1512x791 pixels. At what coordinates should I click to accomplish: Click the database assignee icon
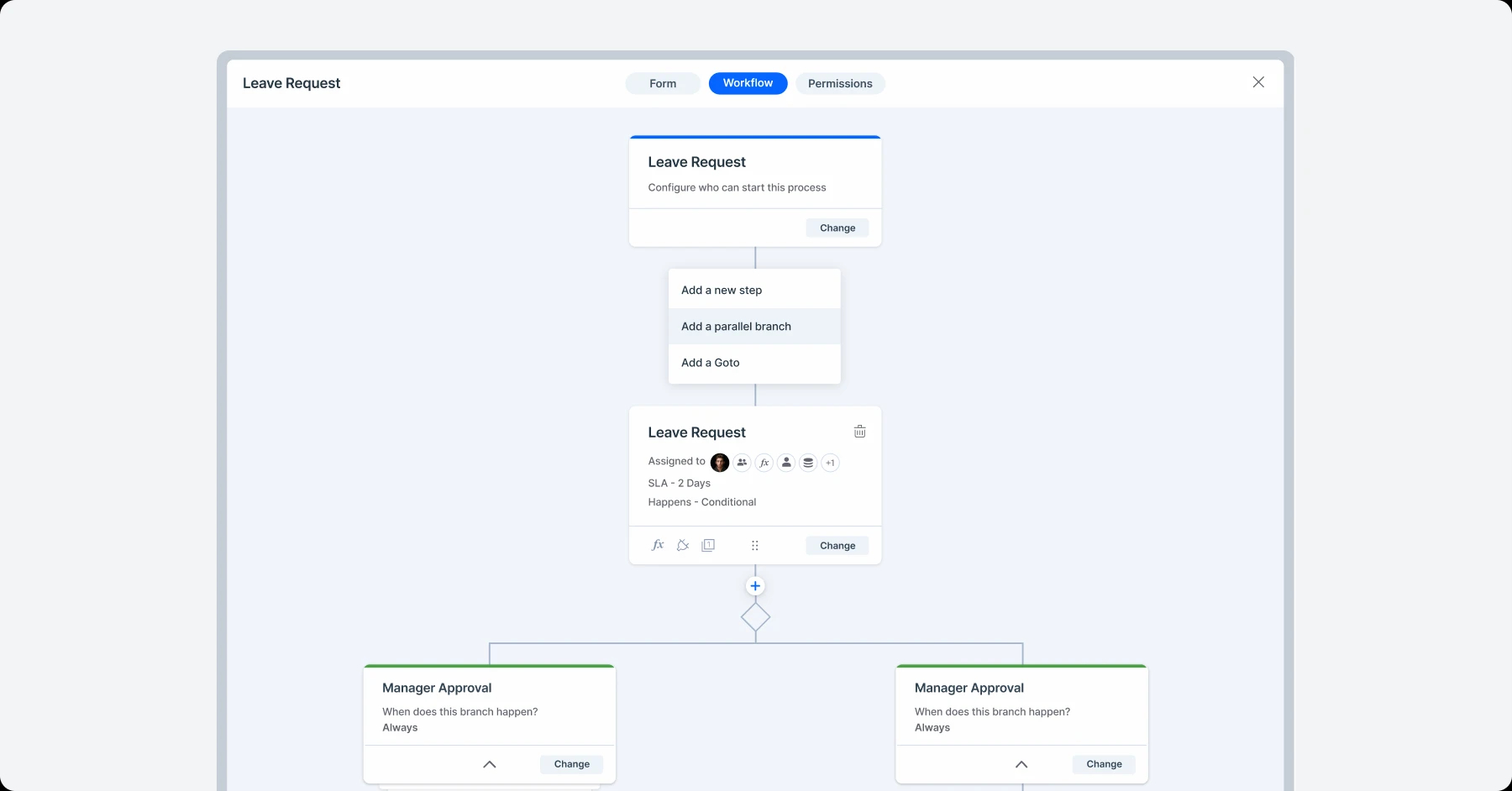click(808, 463)
